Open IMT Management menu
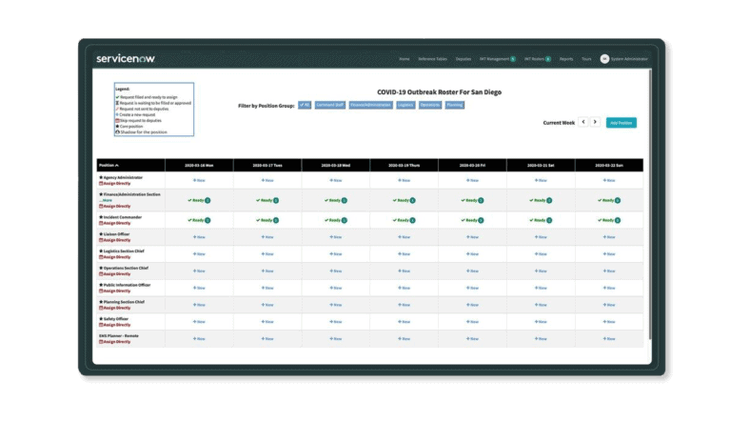 pos(497,59)
